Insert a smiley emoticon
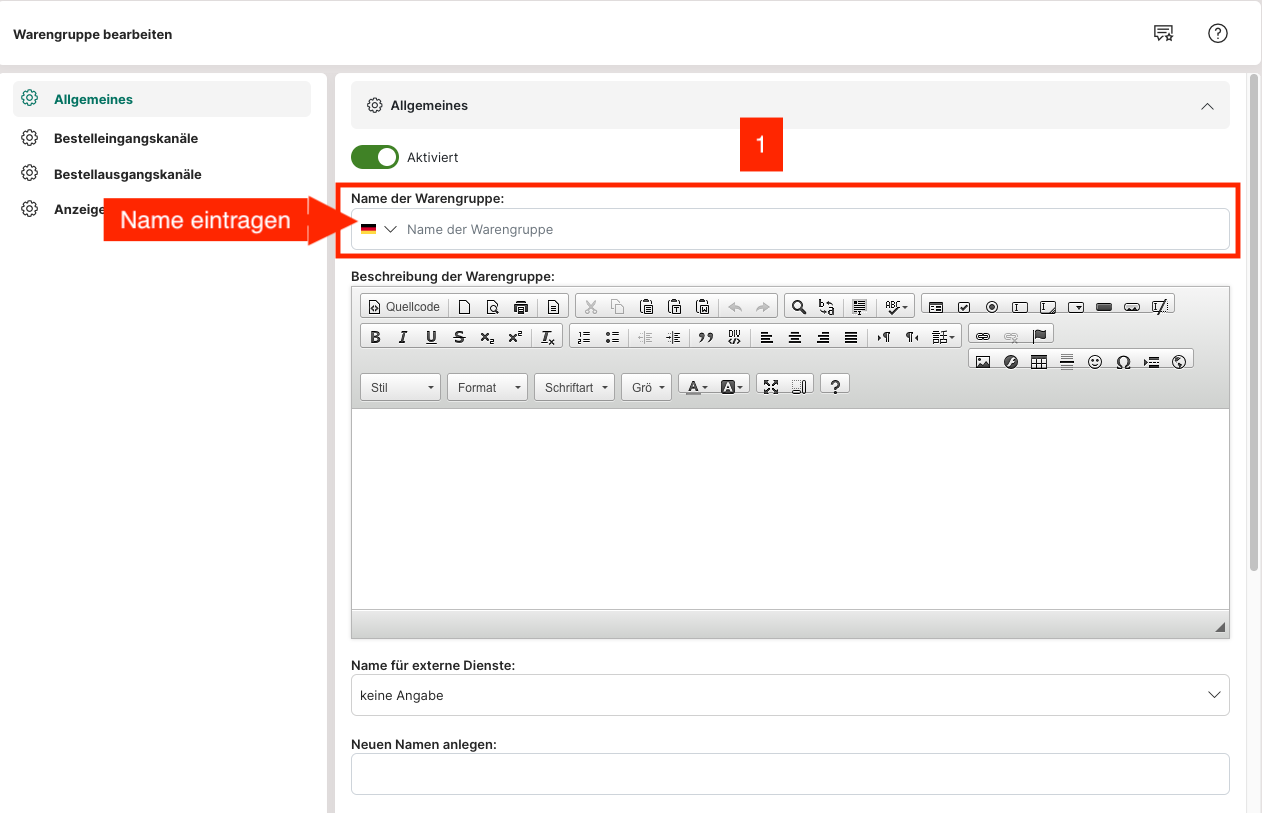The height and width of the screenshot is (813, 1262). point(1095,362)
